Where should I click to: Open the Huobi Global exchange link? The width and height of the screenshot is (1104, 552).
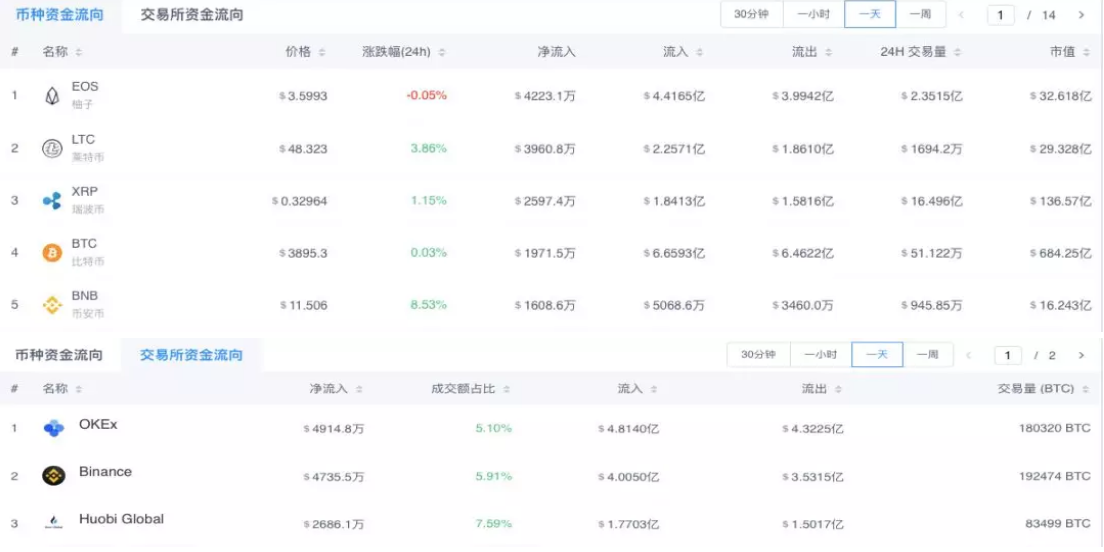click(x=122, y=519)
